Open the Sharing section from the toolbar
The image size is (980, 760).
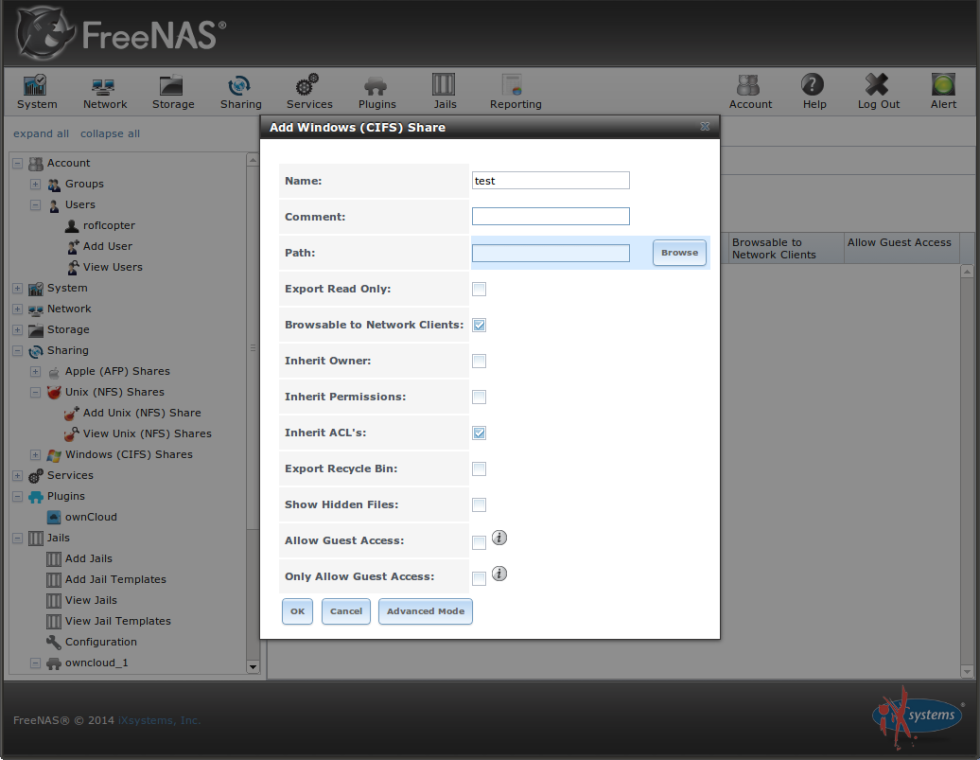tap(241, 90)
